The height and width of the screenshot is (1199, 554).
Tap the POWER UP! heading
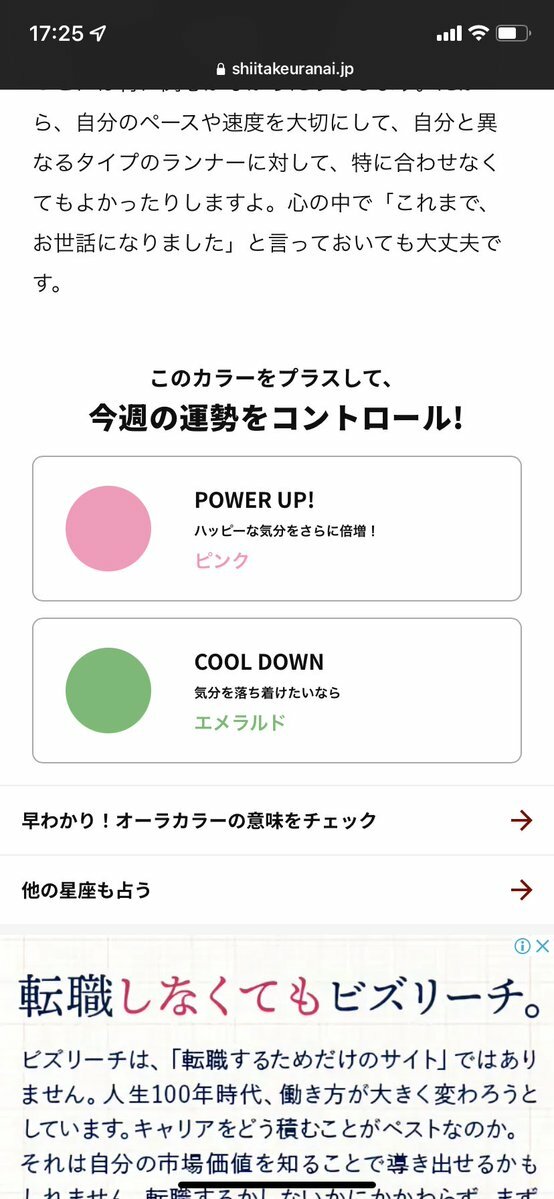point(255,500)
